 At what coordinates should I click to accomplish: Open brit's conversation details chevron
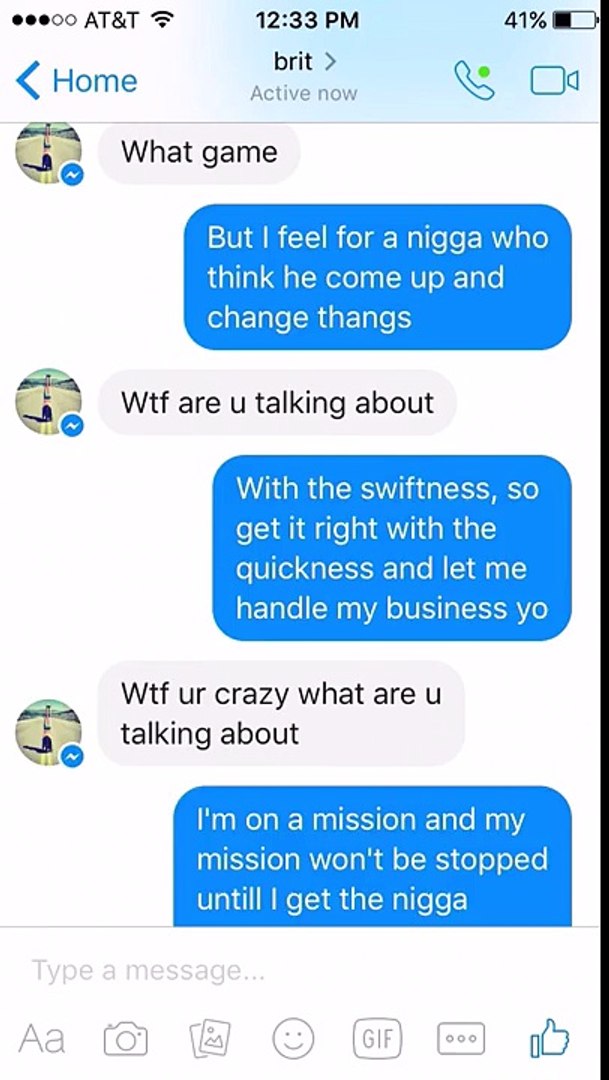pos(329,61)
